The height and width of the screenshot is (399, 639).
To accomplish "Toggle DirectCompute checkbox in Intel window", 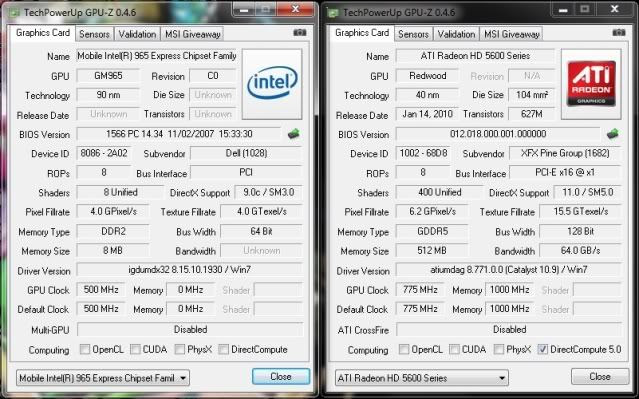I will click(223, 349).
